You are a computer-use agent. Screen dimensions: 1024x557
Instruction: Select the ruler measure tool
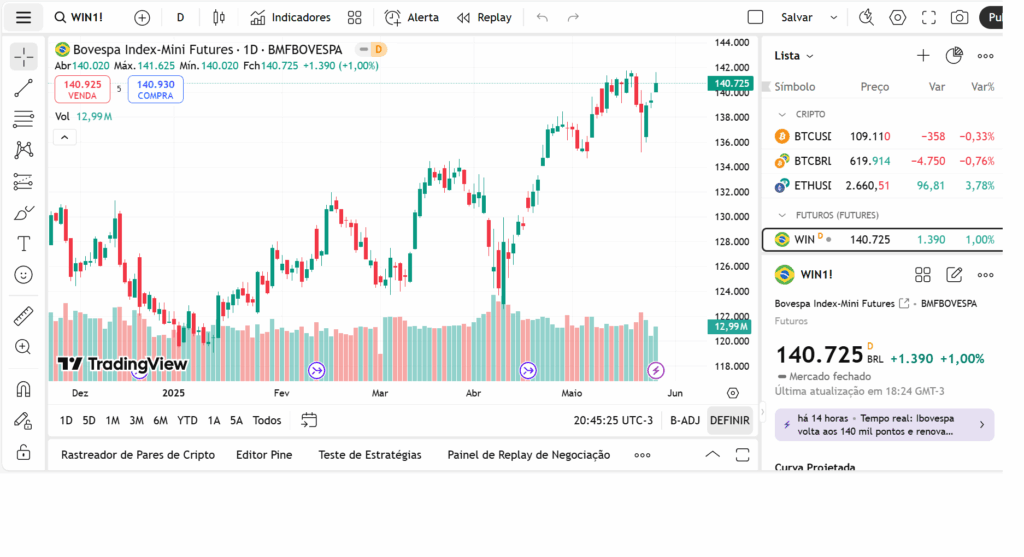pyautogui.click(x=24, y=316)
